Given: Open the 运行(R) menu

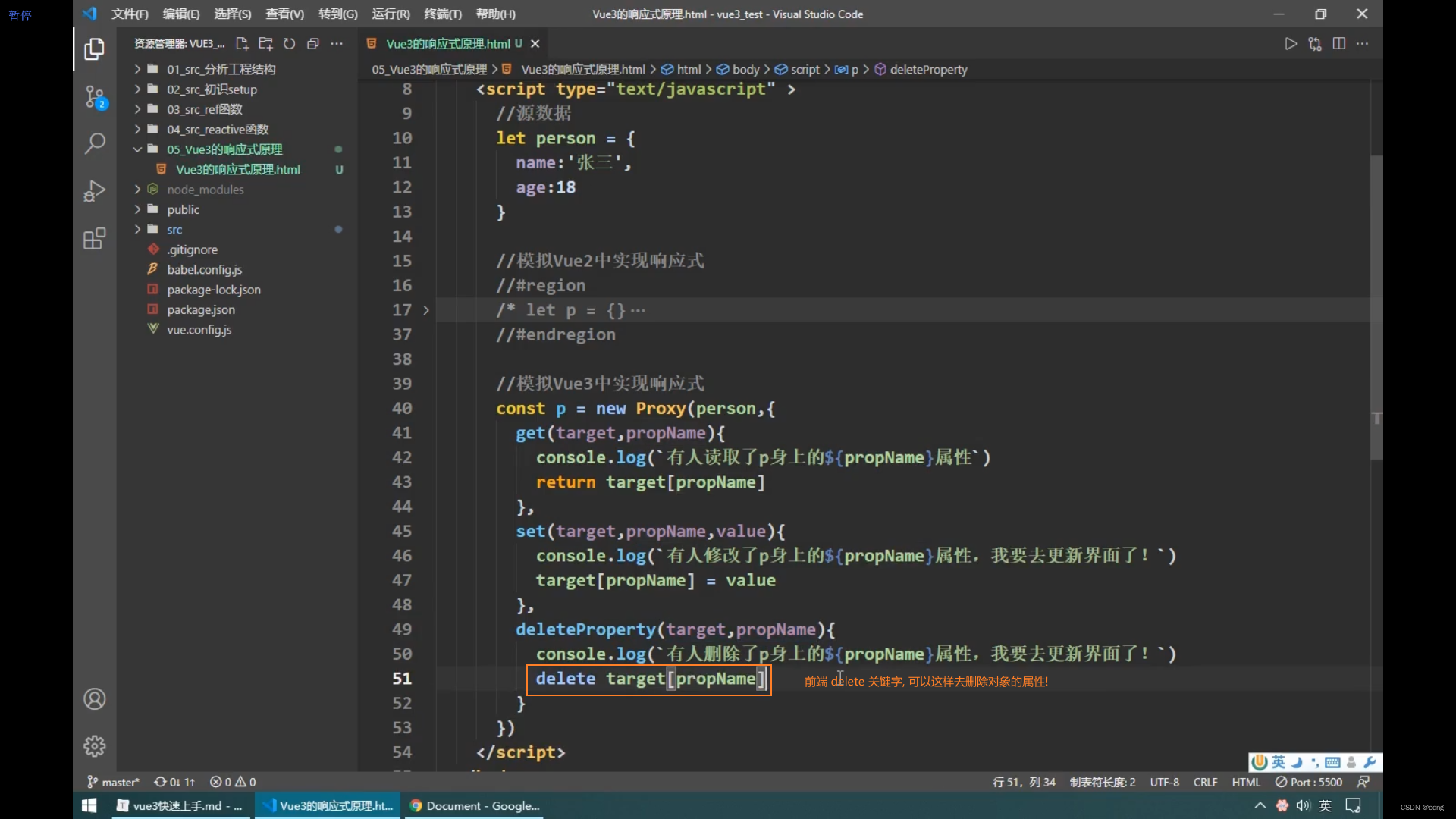Looking at the screenshot, I should click(x=391, y=14).
